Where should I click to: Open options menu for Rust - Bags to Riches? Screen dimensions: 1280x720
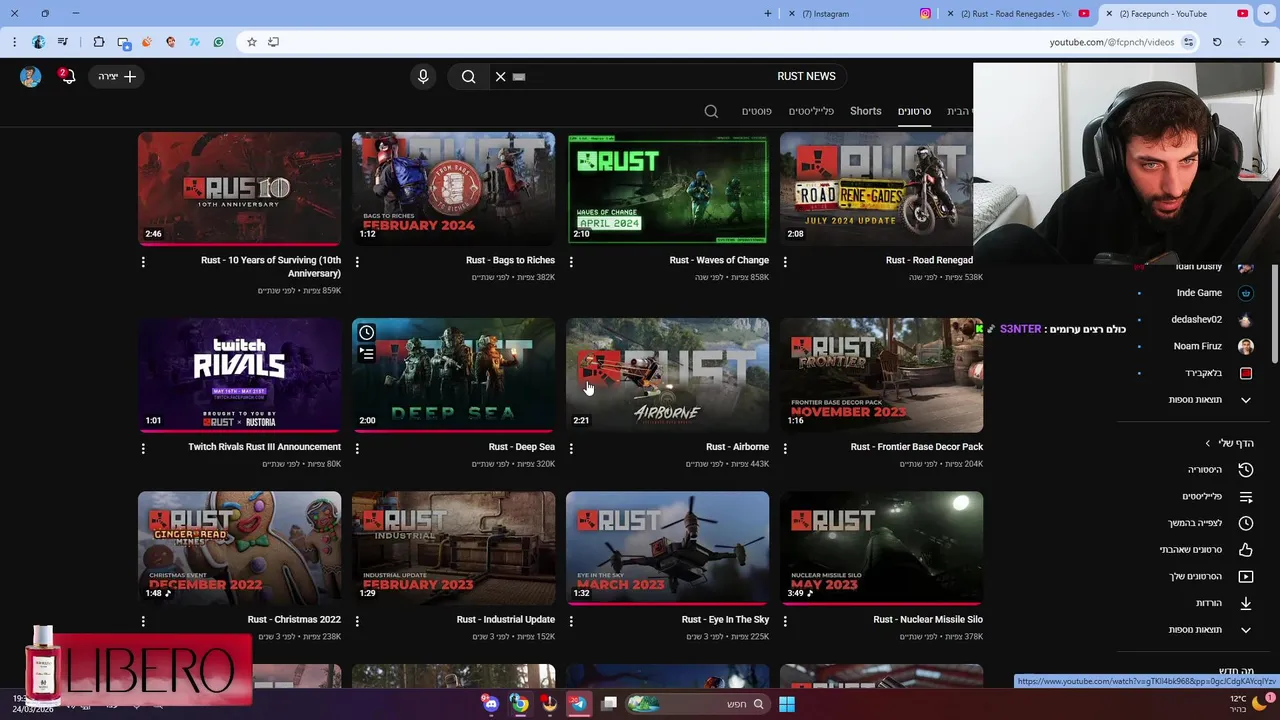pos(357,261)
